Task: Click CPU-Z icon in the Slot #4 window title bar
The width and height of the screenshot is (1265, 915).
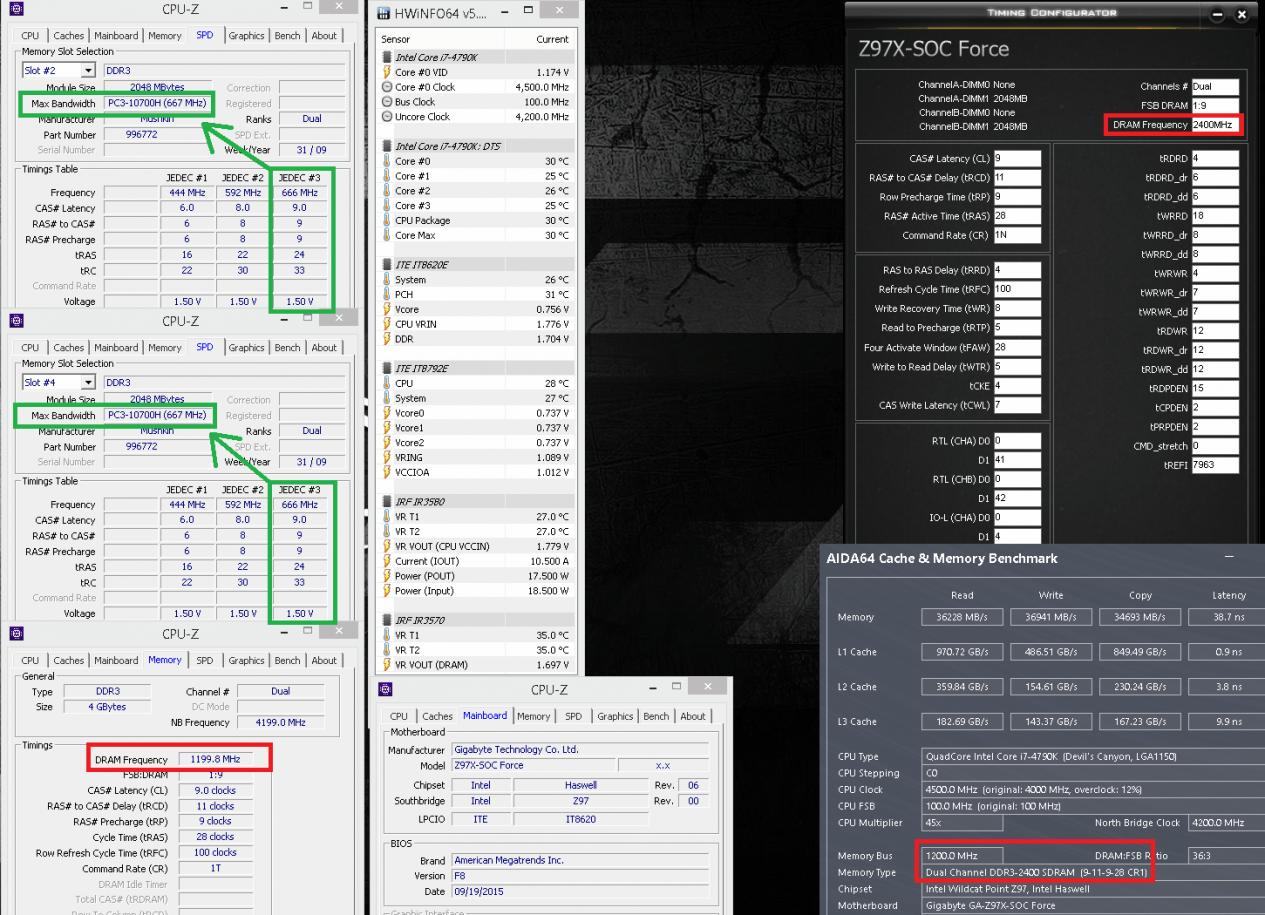Action: coord(16,321)
